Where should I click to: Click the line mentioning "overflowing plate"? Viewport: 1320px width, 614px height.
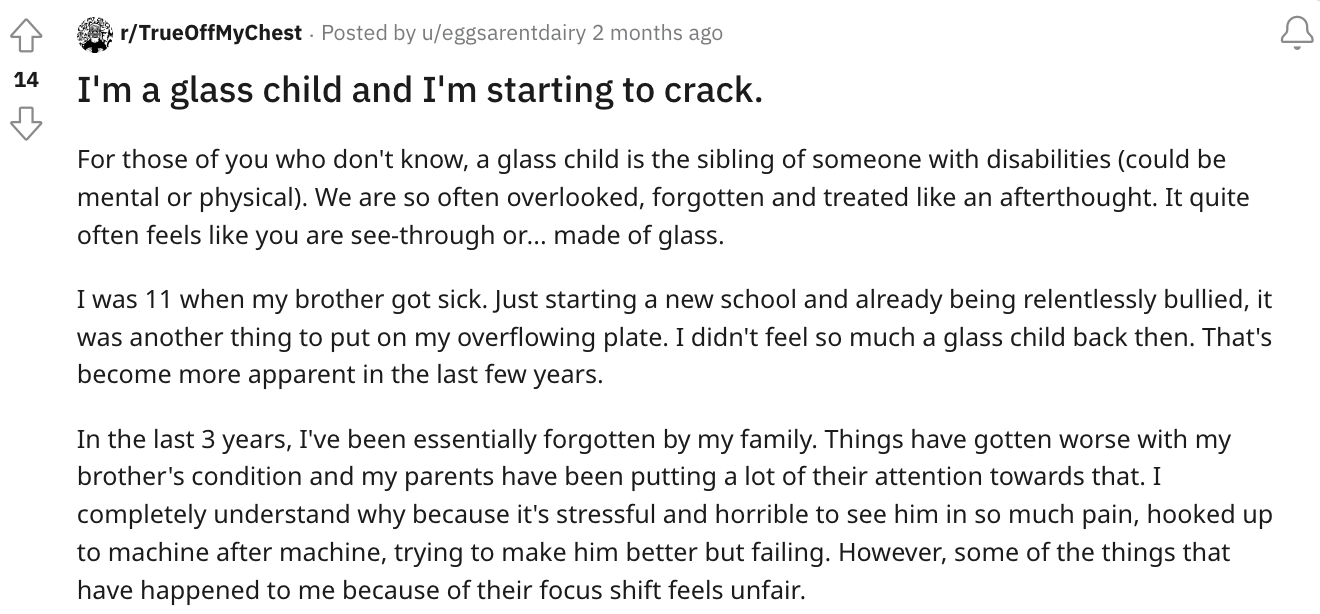coord(674,337)
